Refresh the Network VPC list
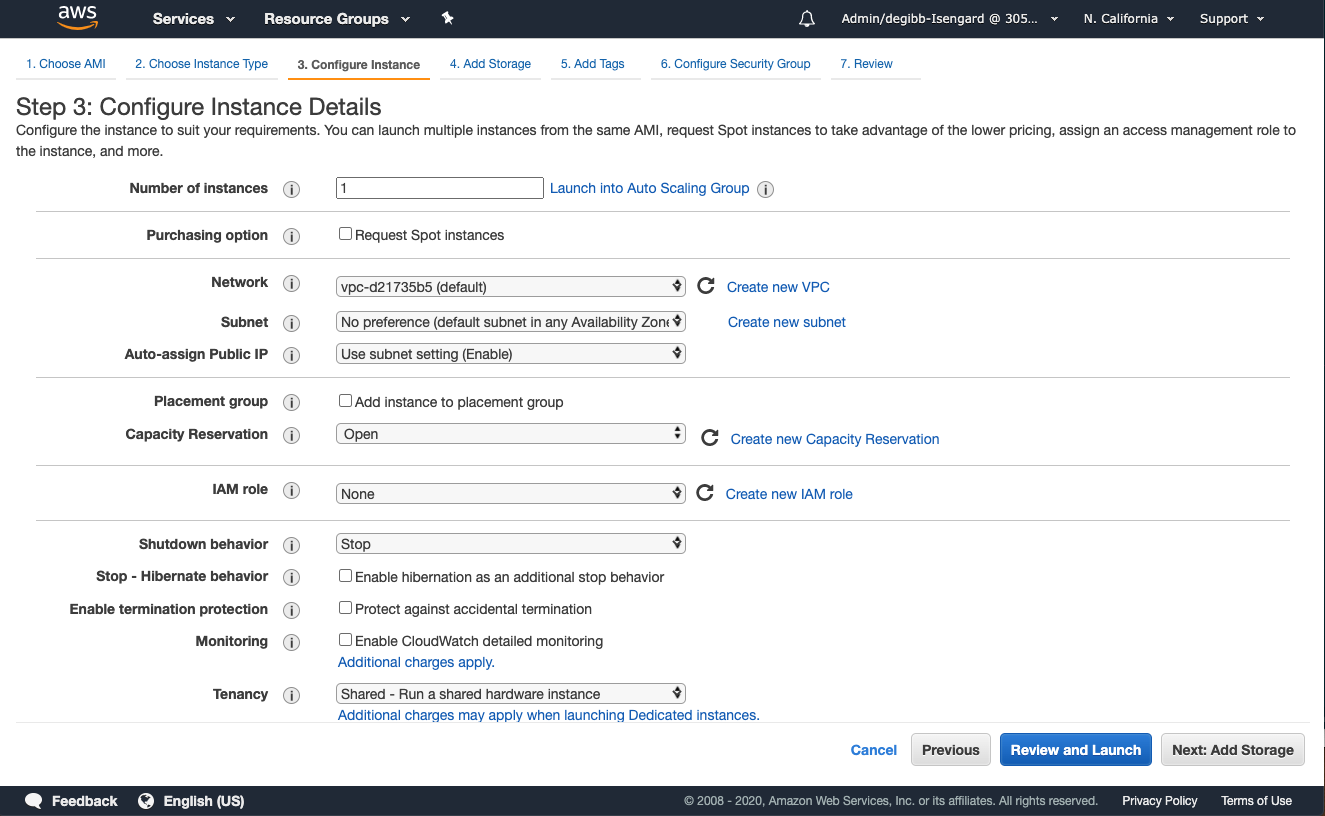 click(x=706, y=285)
